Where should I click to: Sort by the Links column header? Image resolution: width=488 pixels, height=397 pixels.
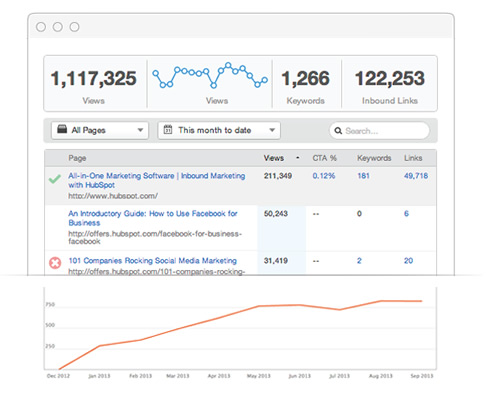[413, 158]
